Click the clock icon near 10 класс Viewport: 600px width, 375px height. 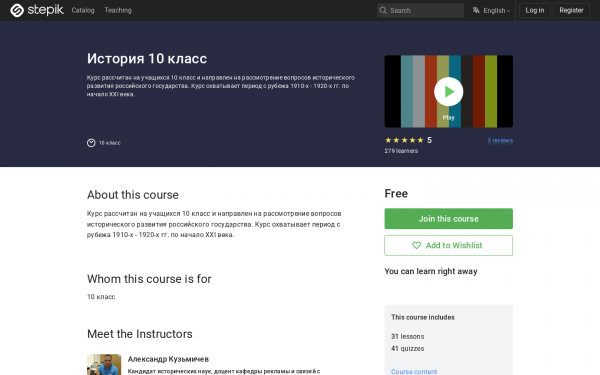[x=91, y=143]
